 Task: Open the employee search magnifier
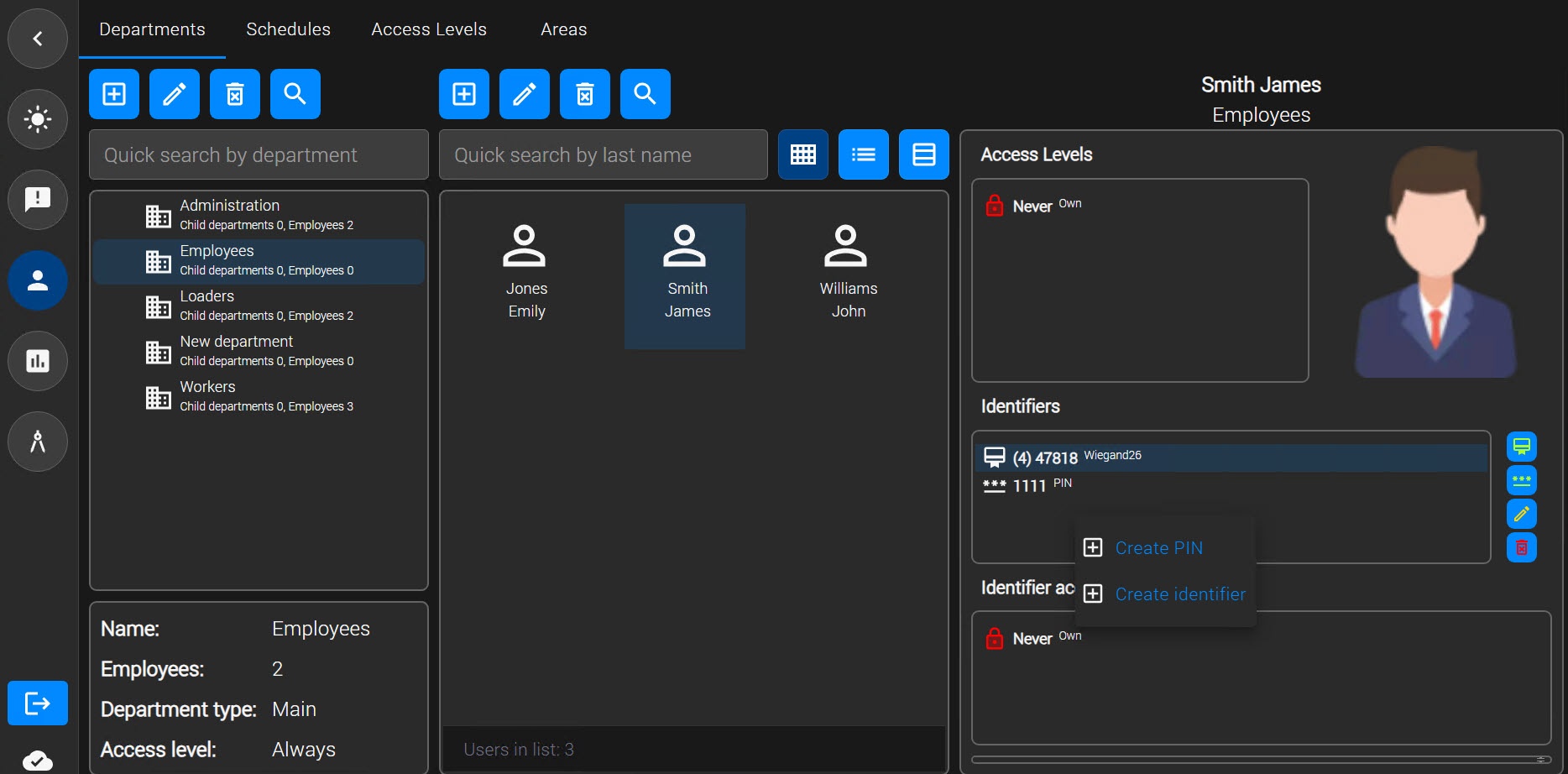pos(645,94)
